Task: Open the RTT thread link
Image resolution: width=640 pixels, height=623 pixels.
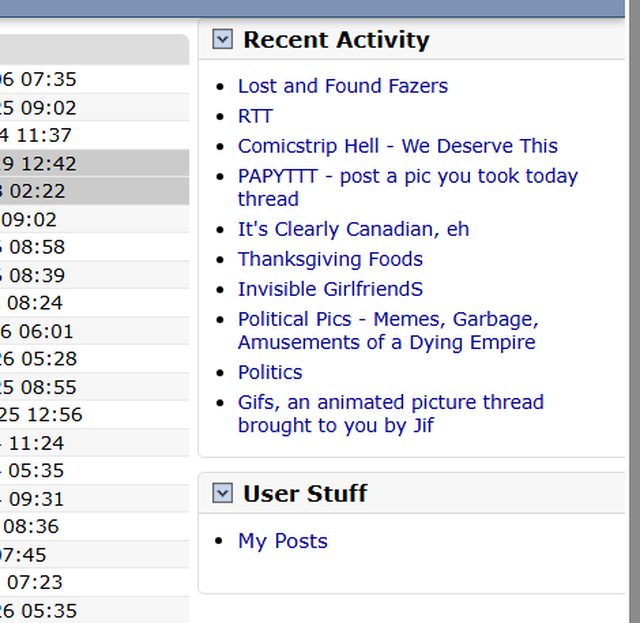Action: pyautogui.click(x=255, y=116)
